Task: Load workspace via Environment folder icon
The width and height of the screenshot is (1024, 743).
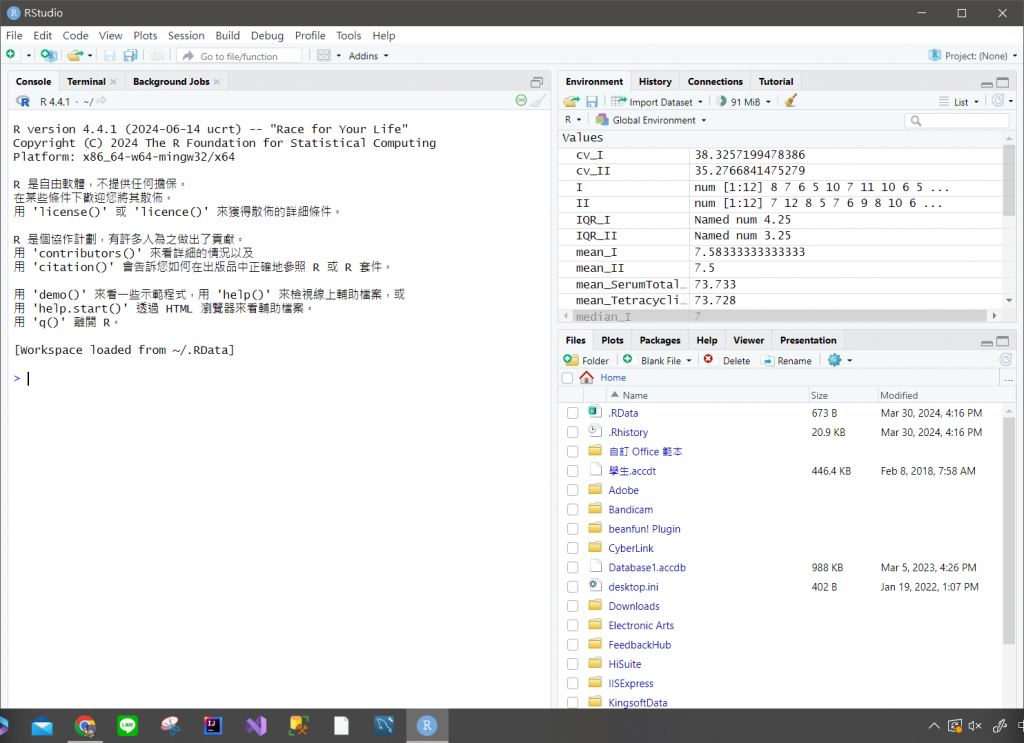Action: click(571, 101)
